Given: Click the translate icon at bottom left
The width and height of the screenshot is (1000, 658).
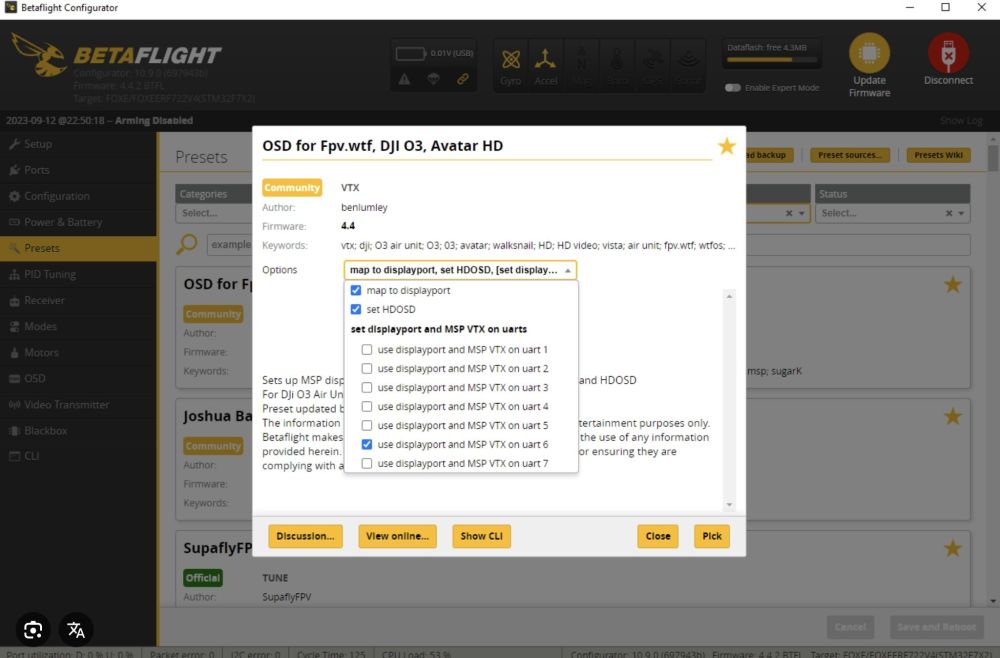Looking at the screenshot, I should pos(76,629).
